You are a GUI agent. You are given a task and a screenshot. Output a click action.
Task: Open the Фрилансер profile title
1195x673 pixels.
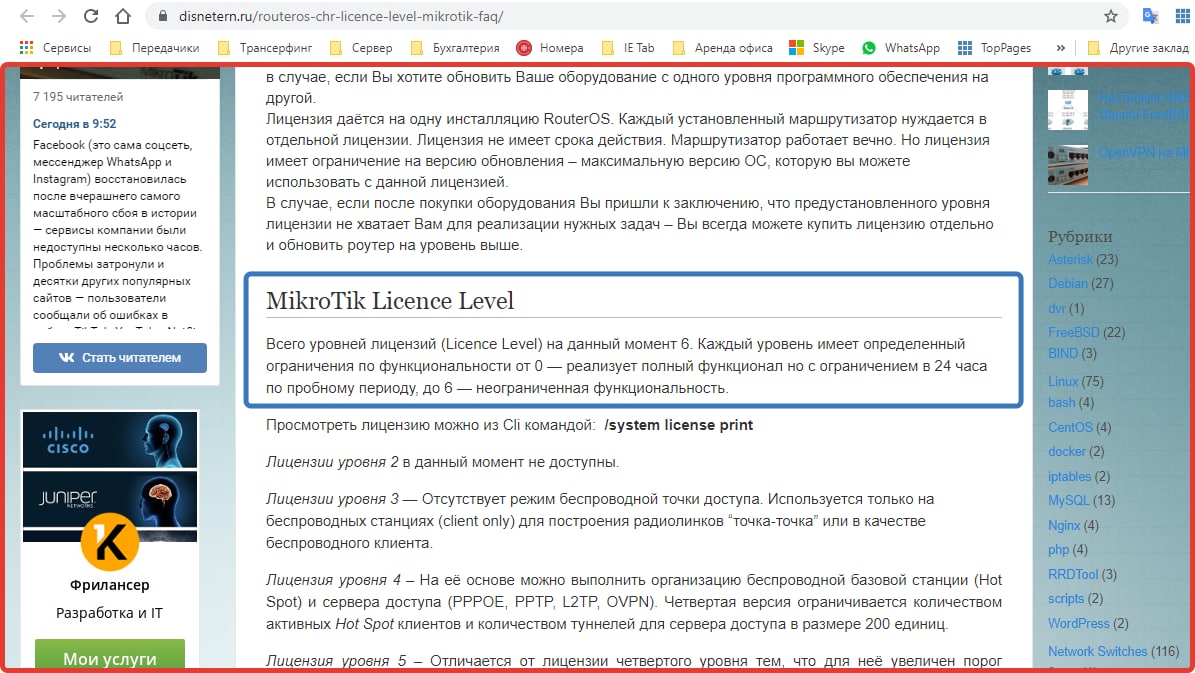[x=110, y=585]
